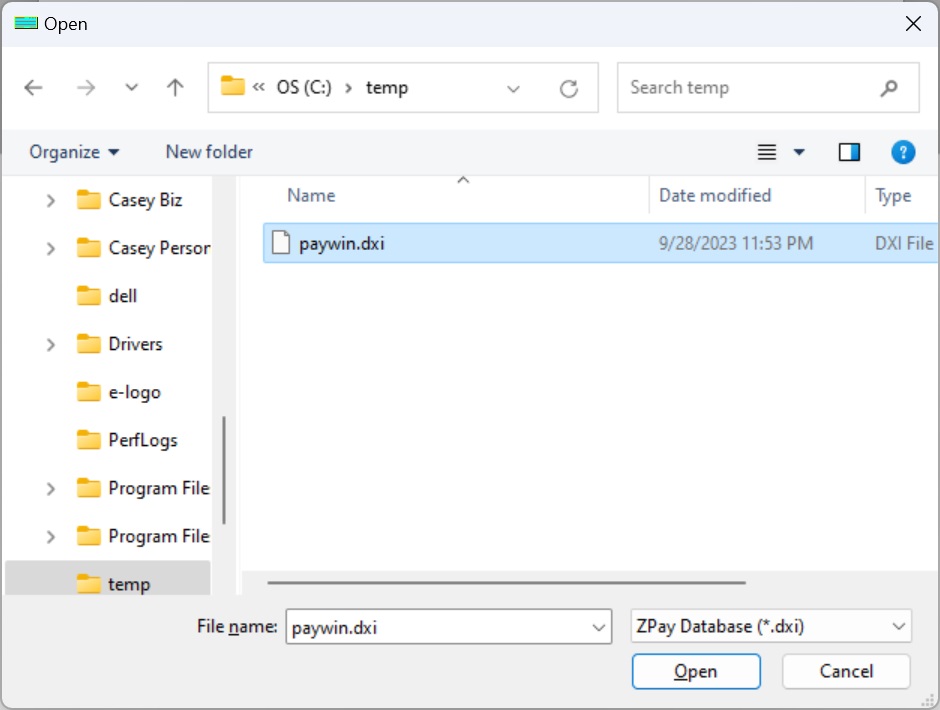Viewport: 940px width, 710px height.
Task: Expand the Casey Personal sidebar entry
Action: coord(50,247)
